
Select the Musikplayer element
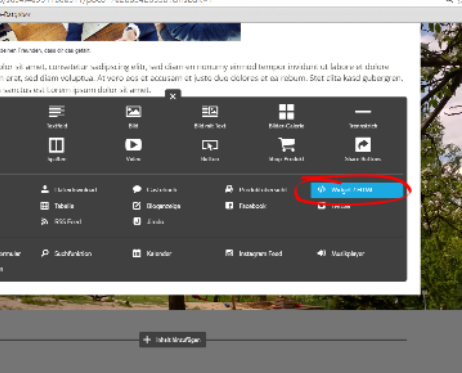tap(341, 253)
